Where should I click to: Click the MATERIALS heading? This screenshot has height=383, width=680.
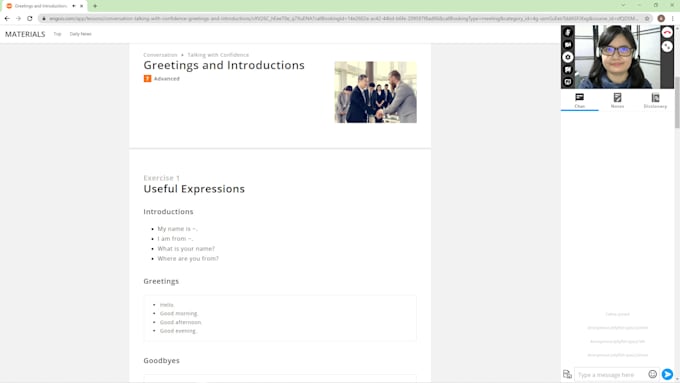(25, 34)
